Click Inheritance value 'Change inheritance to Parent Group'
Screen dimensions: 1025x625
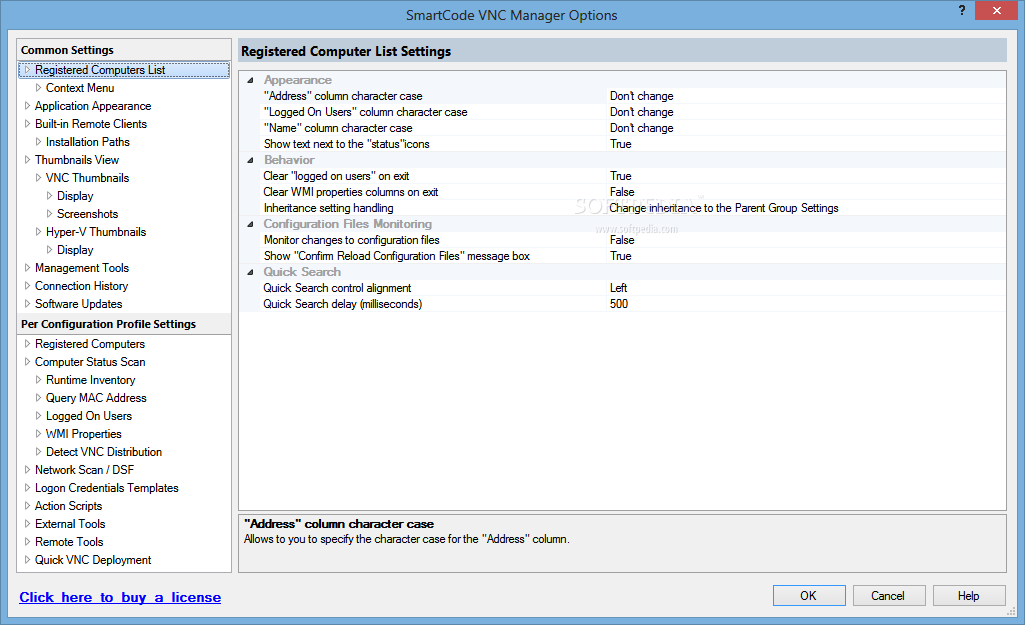click(x=724, y=208)
